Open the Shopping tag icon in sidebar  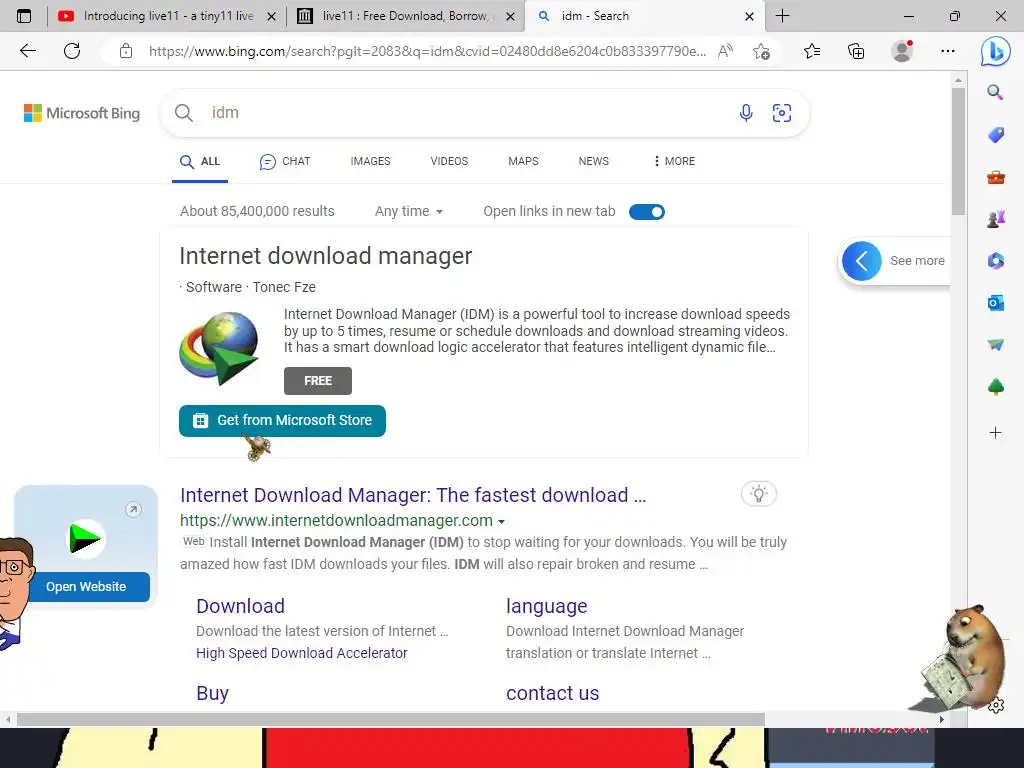(x=995, y=135)
